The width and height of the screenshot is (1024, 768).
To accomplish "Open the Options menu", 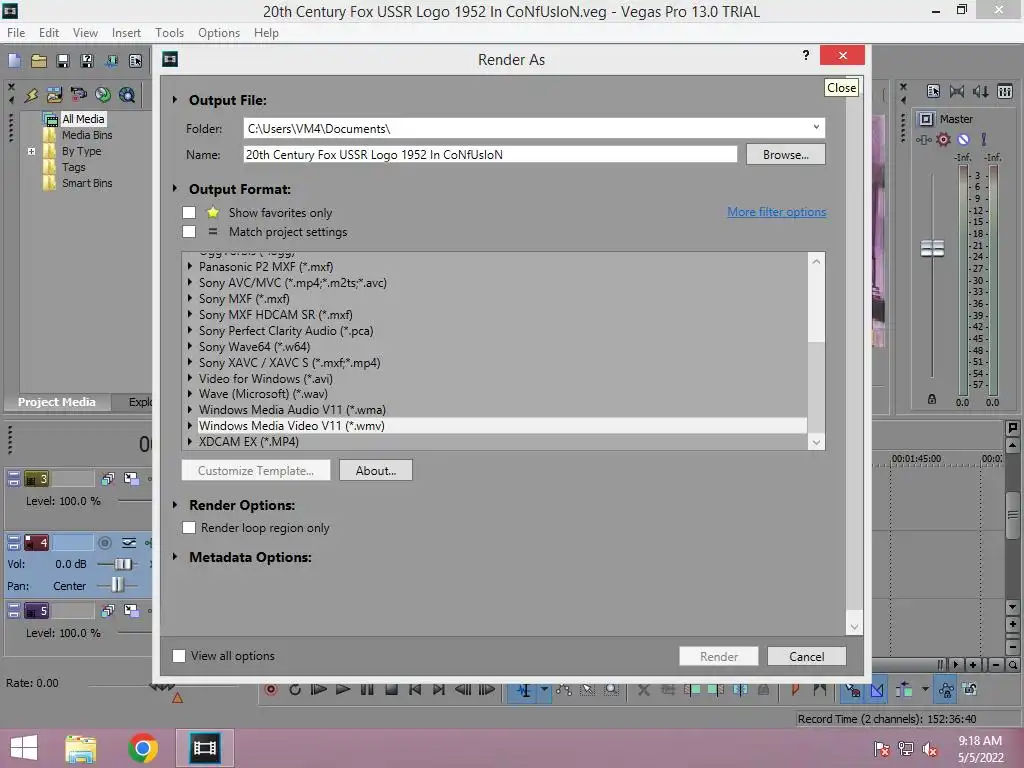I will (219, 33).
